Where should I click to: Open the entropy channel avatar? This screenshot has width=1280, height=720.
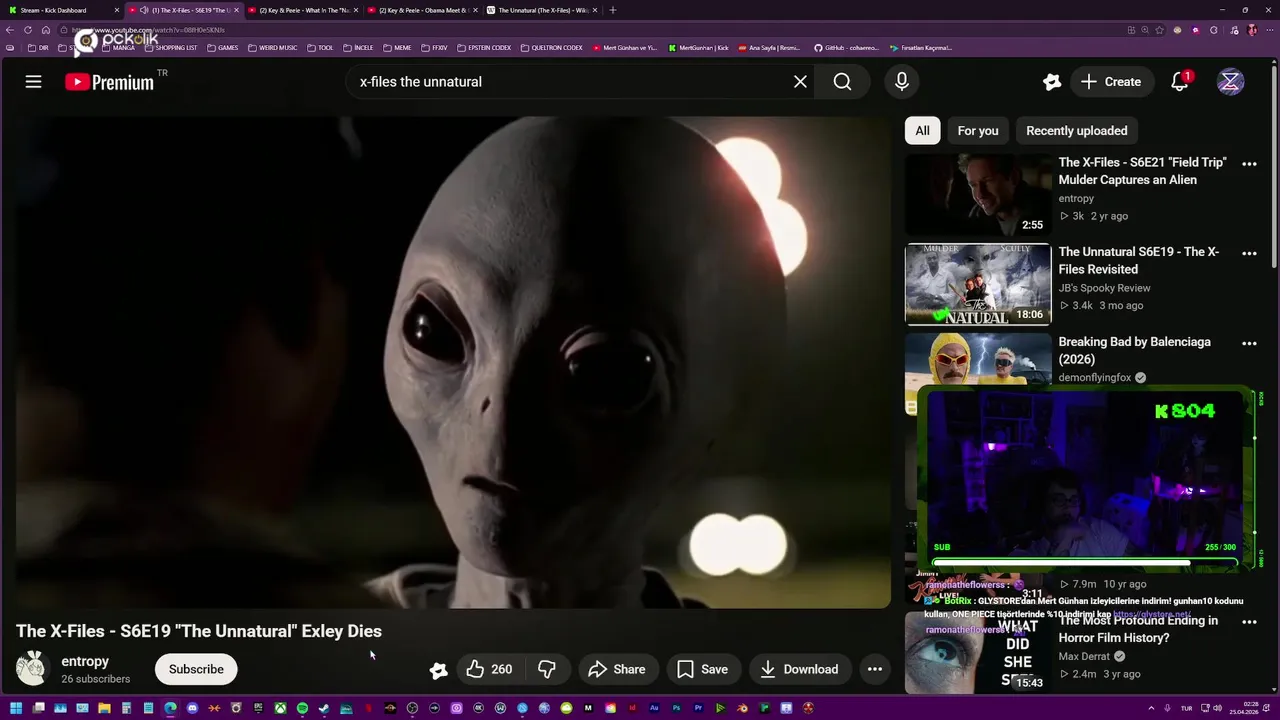pos(32,669)
